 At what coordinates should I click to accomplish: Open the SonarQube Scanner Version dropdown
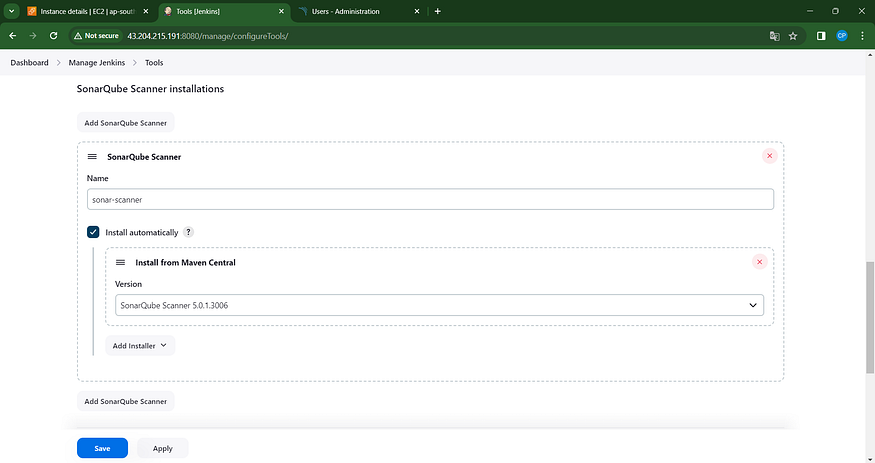(x=439, y=305)
